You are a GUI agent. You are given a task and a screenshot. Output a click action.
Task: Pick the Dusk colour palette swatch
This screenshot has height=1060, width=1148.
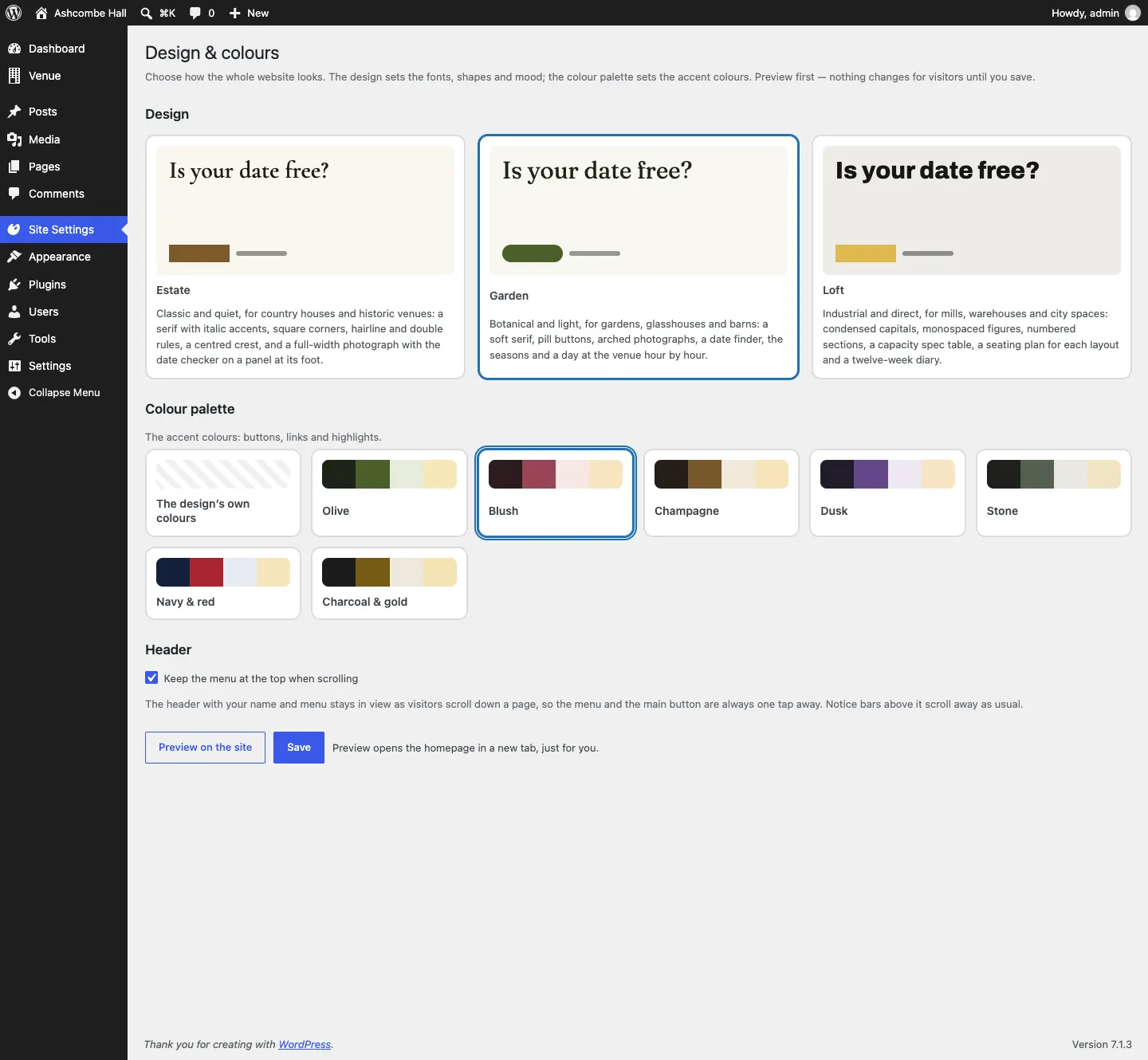click(x=887, y=493)
